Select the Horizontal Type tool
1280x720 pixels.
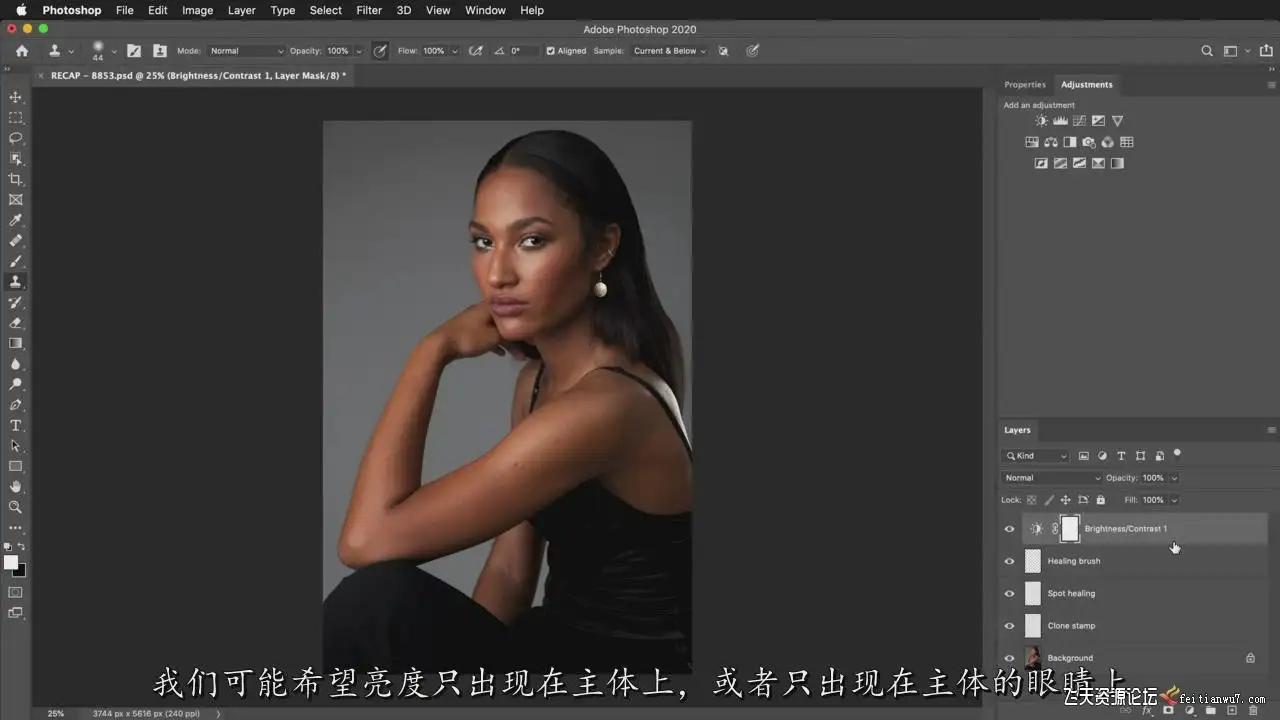pos(15,425)
